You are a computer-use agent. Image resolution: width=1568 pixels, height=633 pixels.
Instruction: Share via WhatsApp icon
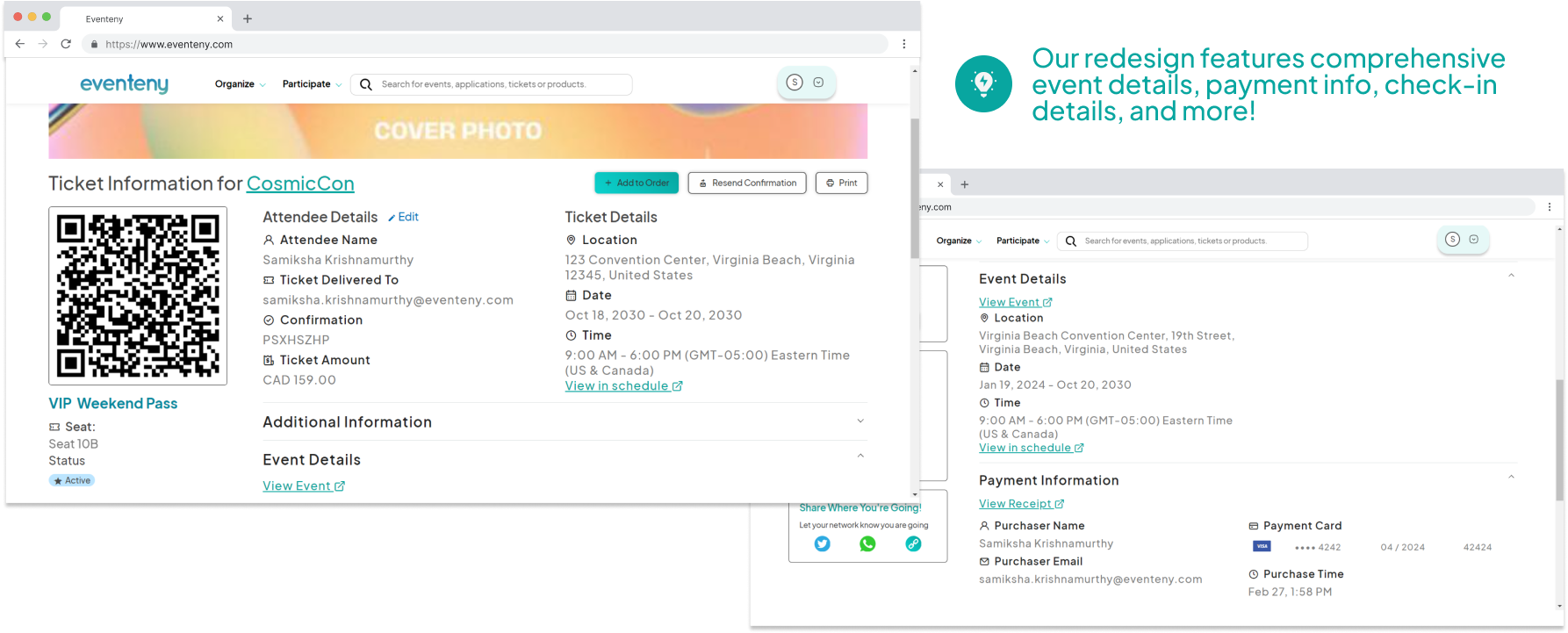pyautogui.click(x=867, y=543)
